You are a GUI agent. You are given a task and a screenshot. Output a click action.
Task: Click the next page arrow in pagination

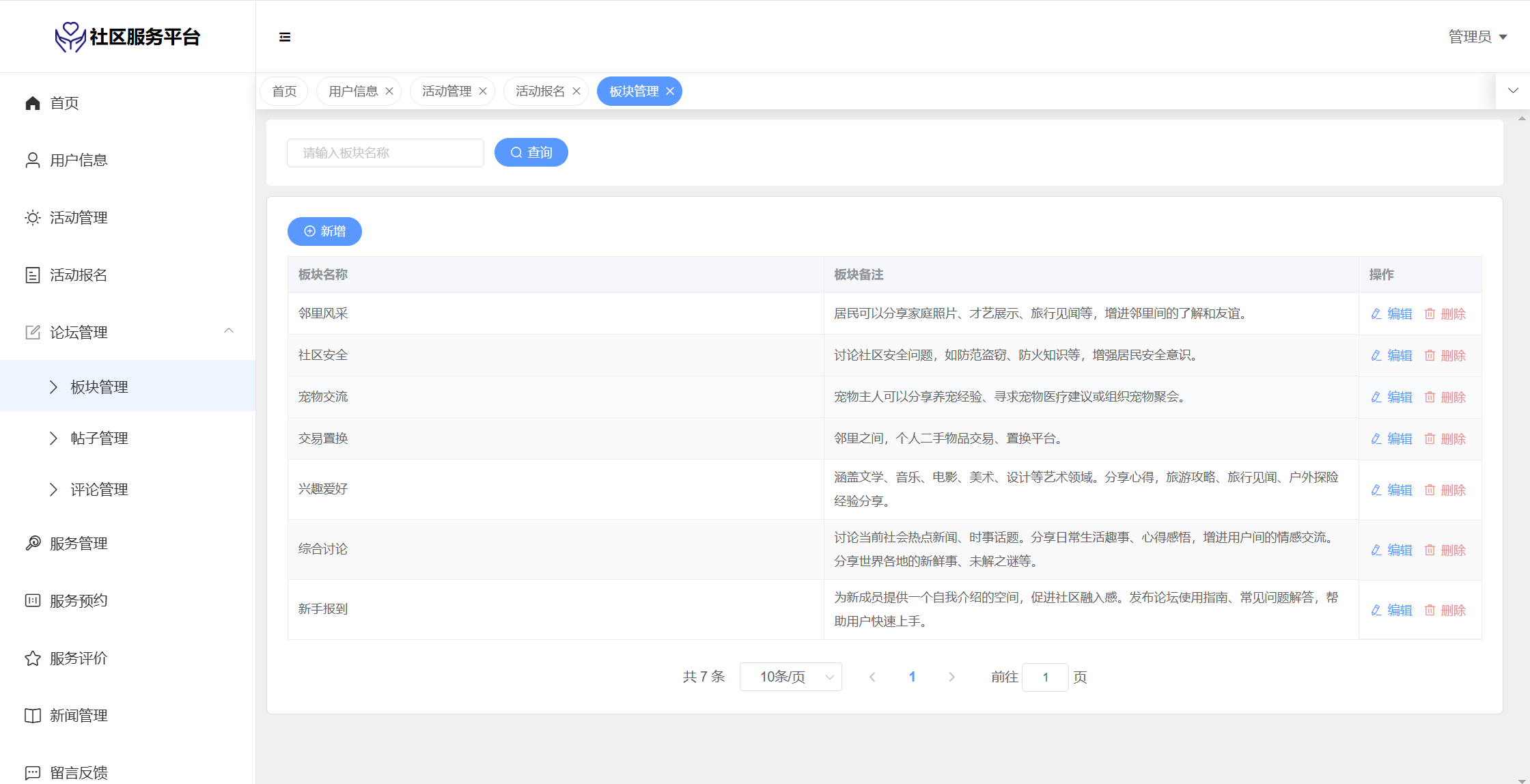click(x=951, y=677)
